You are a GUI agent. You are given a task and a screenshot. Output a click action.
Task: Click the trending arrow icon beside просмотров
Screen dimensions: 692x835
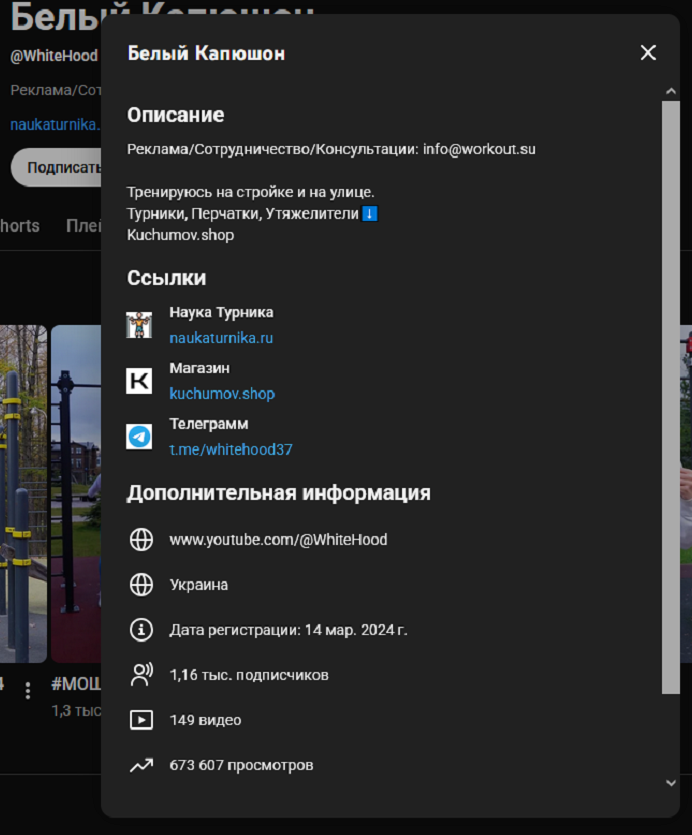[x=142, y=765]
